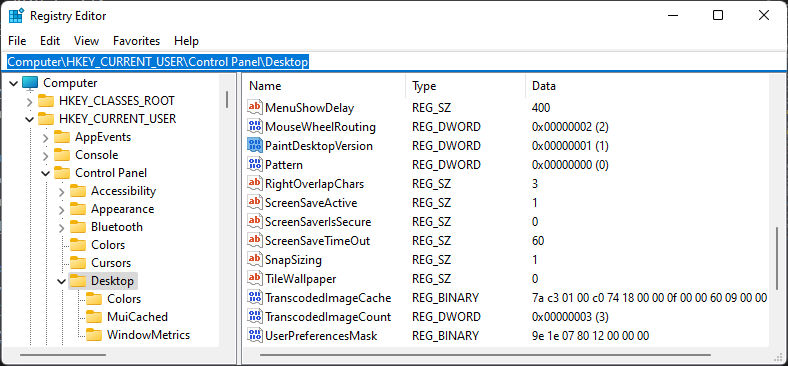Viewport: 788px width, 366px height.
Task: Select the Cursors key
Action: tap(111, 263)
